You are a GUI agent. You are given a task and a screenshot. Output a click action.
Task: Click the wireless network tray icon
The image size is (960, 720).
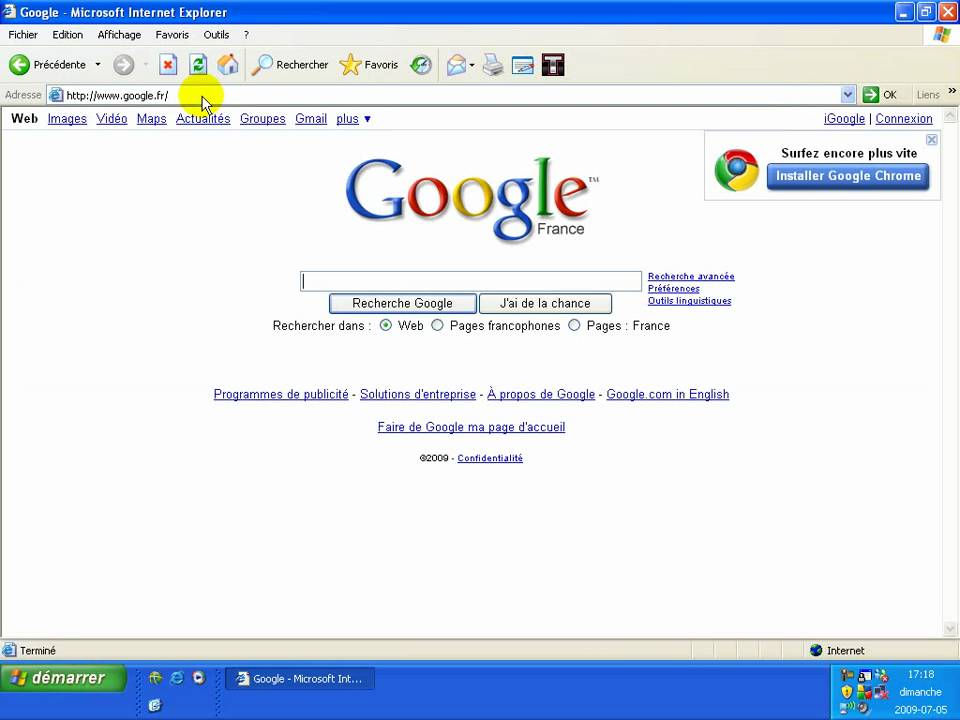847,708
